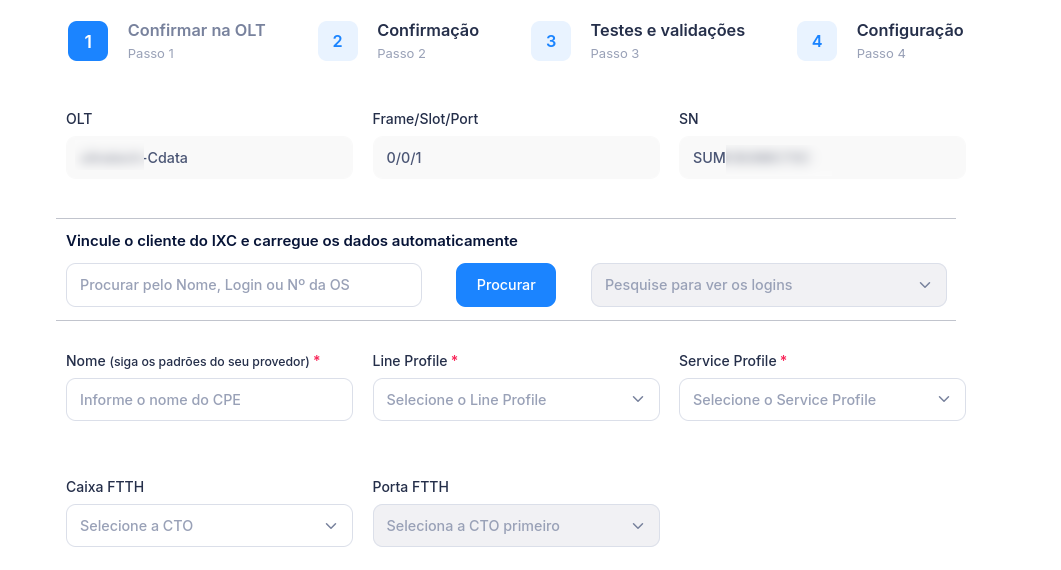Click the Service Profile chevron arrow
The height and width of the screenshot is (570, 1061).
(944, 399)
